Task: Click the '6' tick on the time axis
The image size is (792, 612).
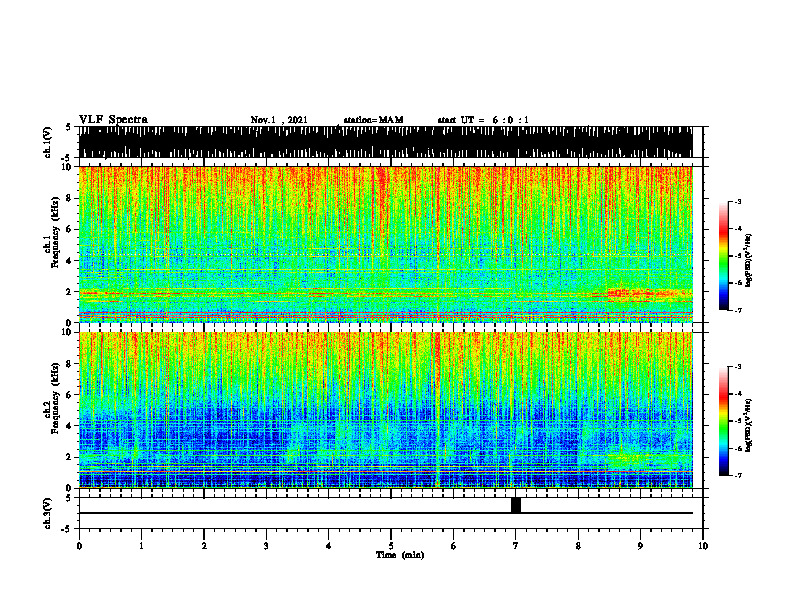Action: point(454,546)
